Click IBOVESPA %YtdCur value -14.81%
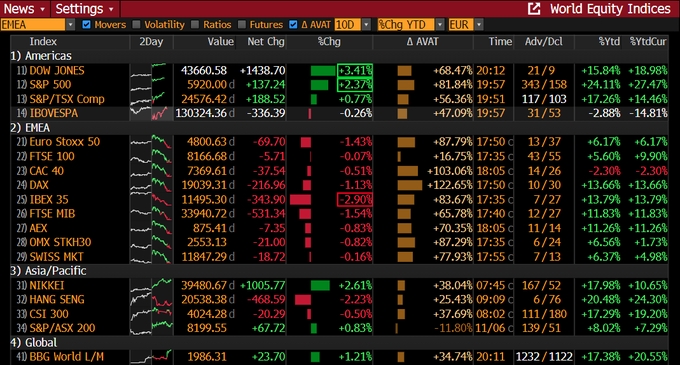Screen dimensions: 680x365 (648, 113)
